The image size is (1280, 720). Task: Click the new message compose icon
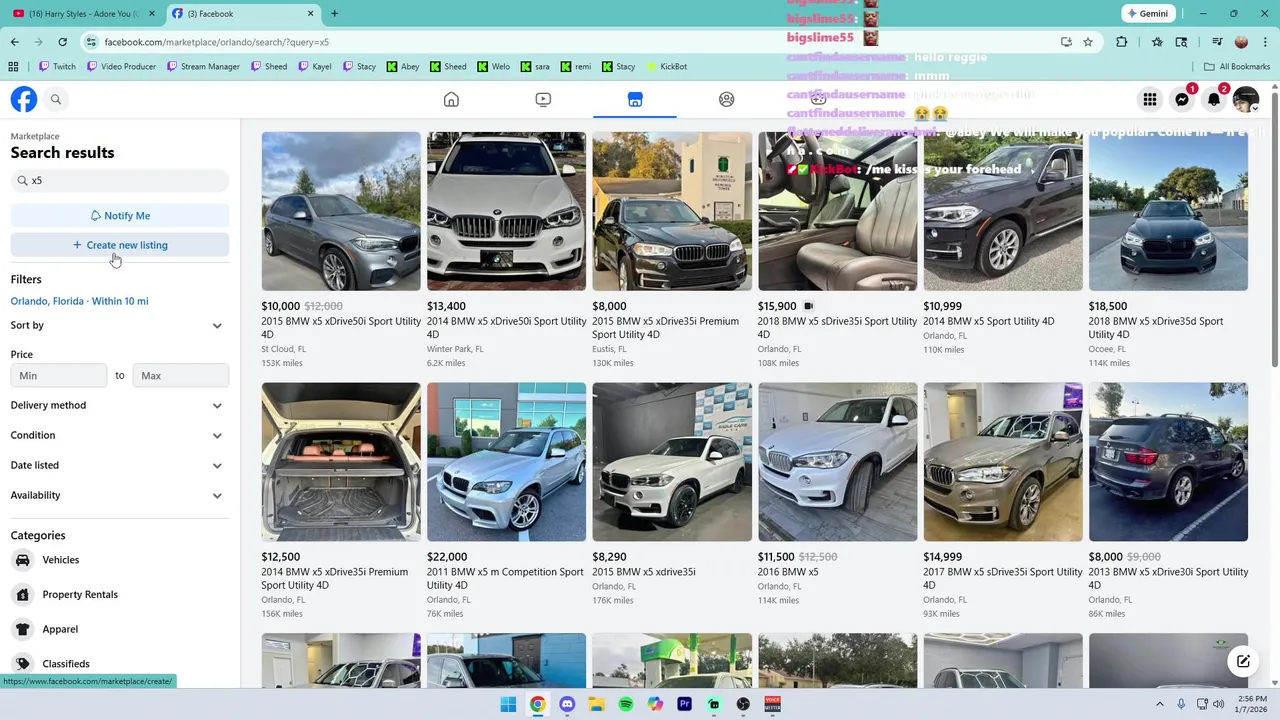coord(1243,661)
